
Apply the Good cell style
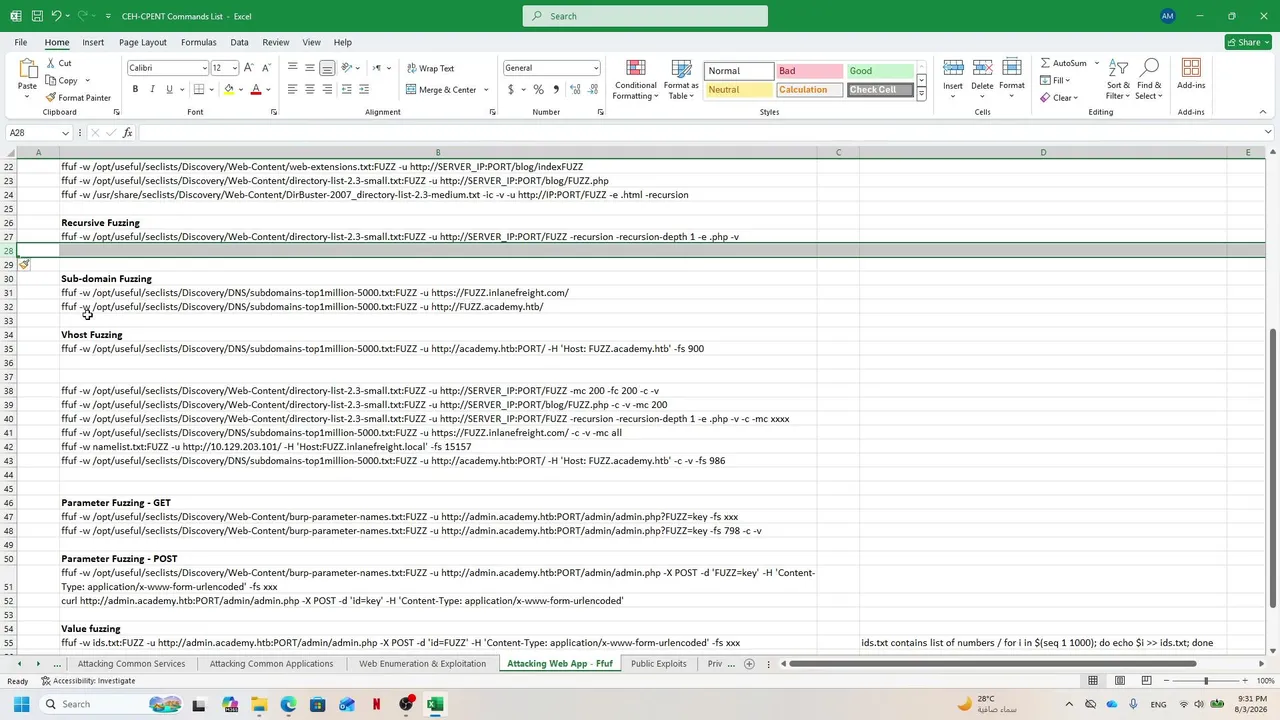880,71
